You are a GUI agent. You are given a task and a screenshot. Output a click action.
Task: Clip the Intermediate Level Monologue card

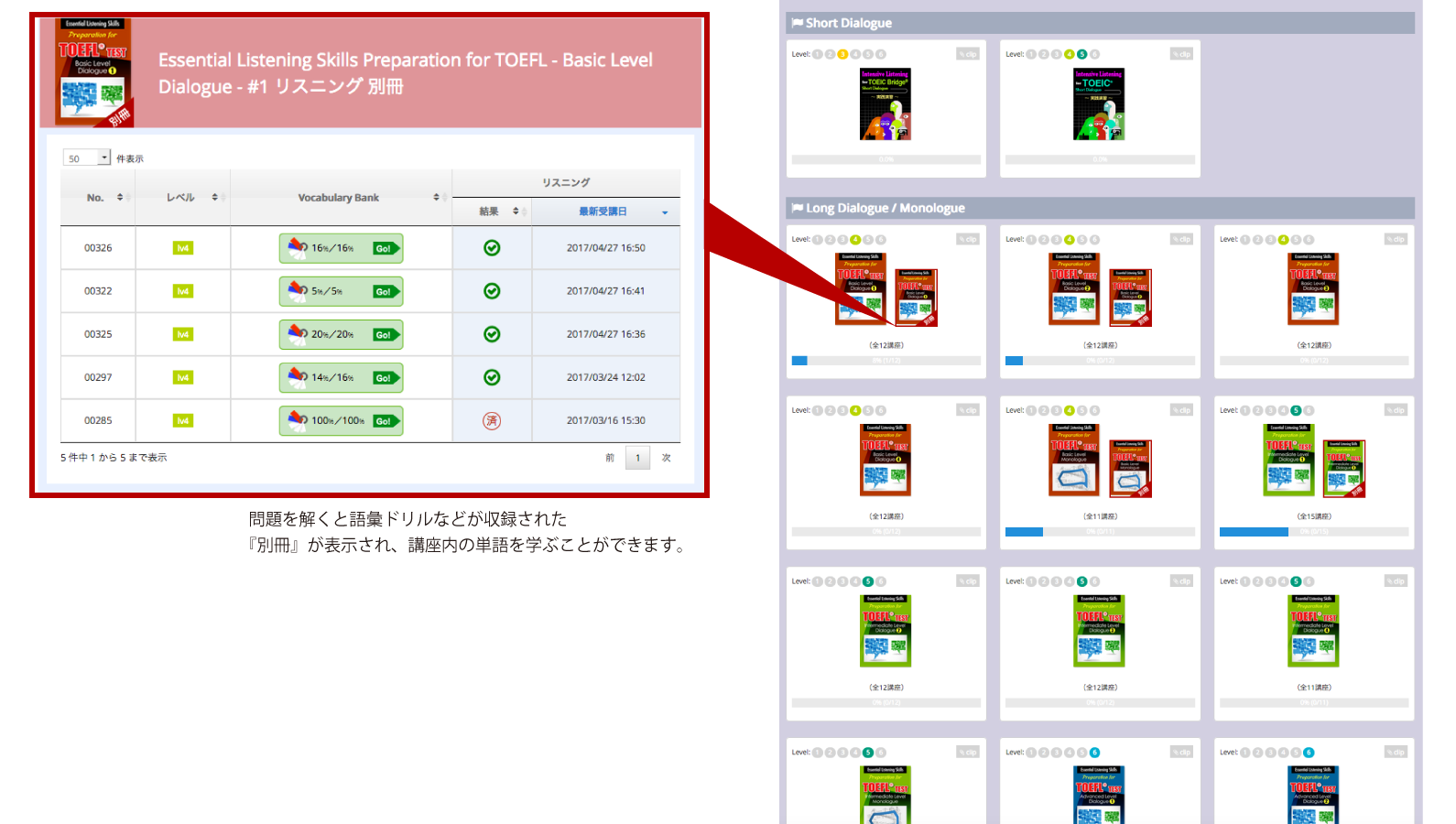tap(968, 753)
